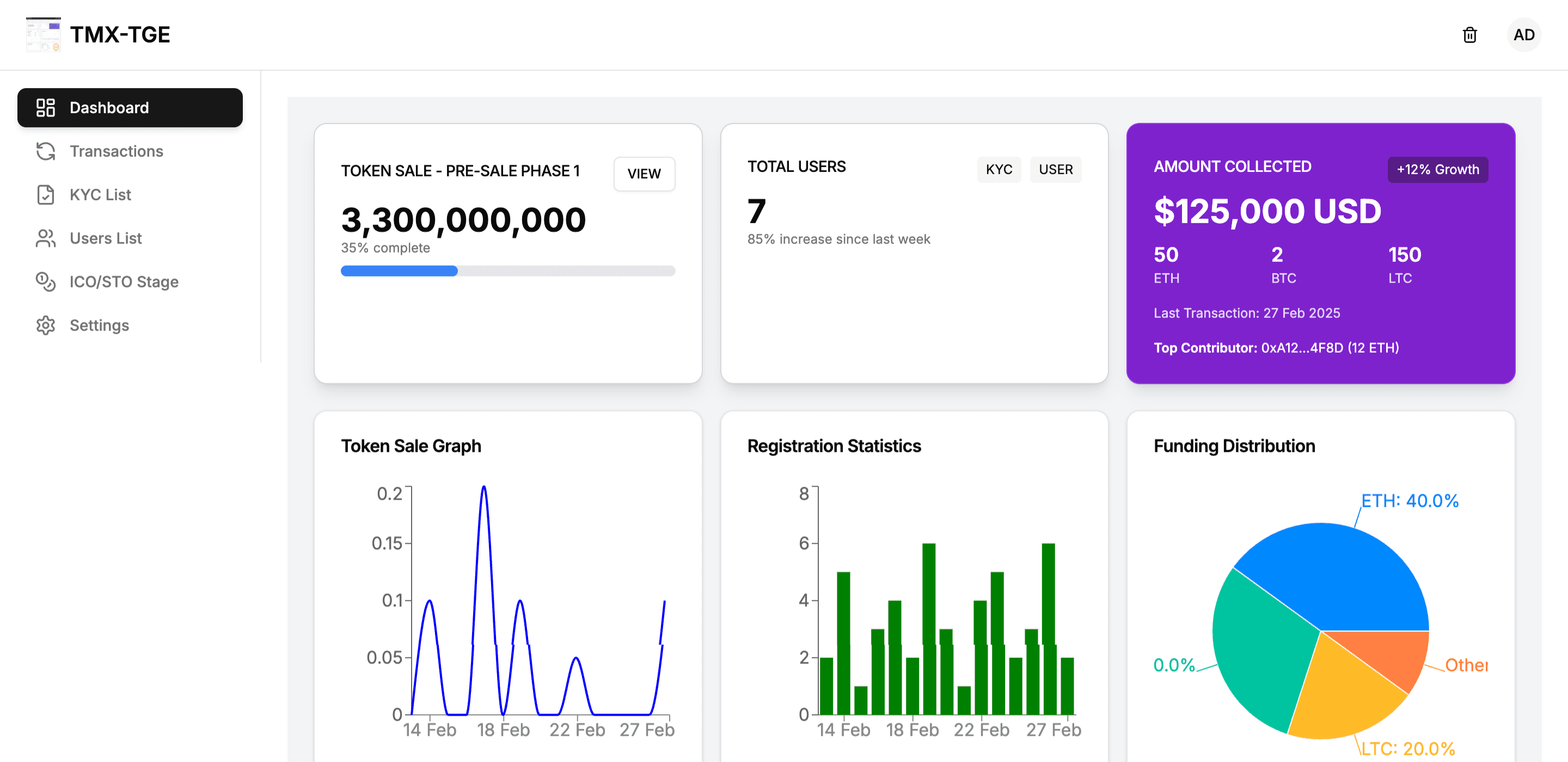The width and height of the screenshot is (1568, 762).
Task: Click the token sale progress bar
Action: click(507, 271)
